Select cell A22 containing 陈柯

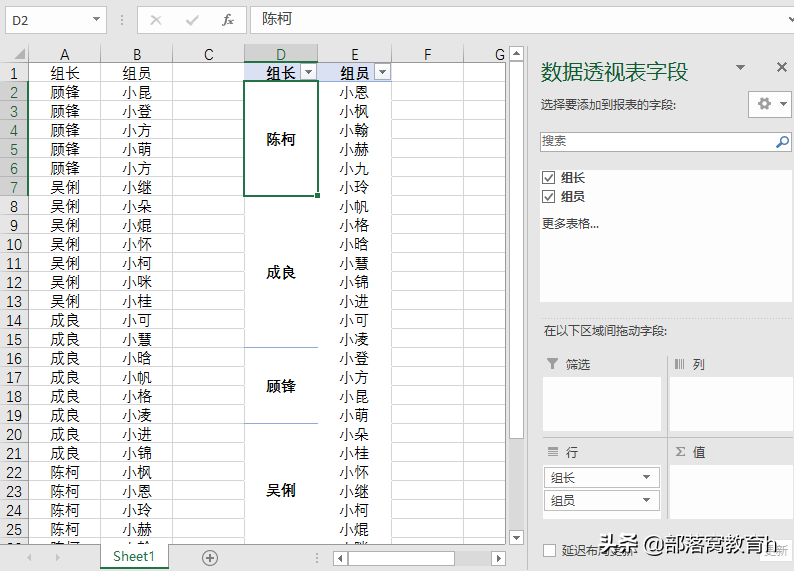[x=65, y=472]
